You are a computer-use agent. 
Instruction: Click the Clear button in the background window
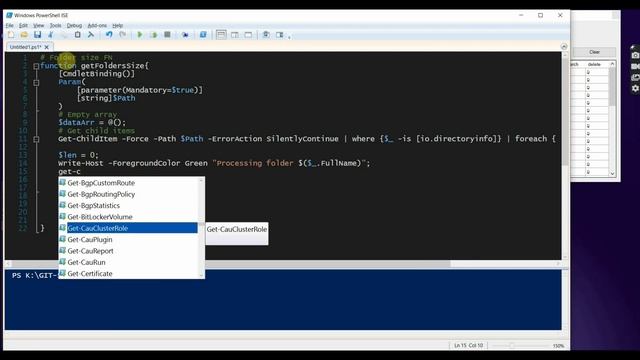click(594, 52)
